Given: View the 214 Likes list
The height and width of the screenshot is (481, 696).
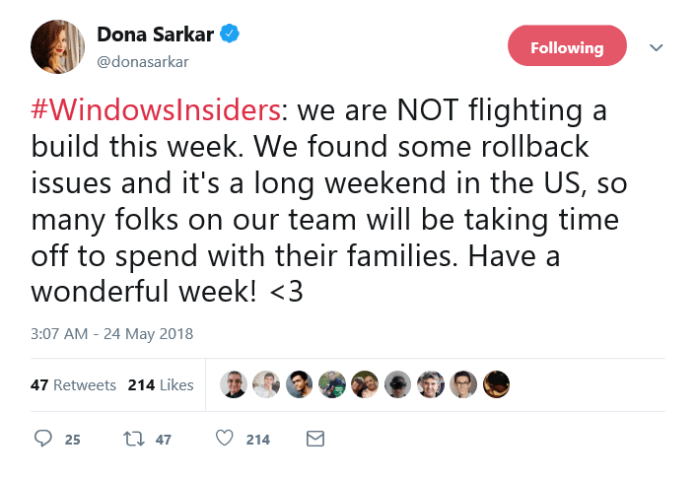Looking at the screenshot, I should (x=161, y=385).
